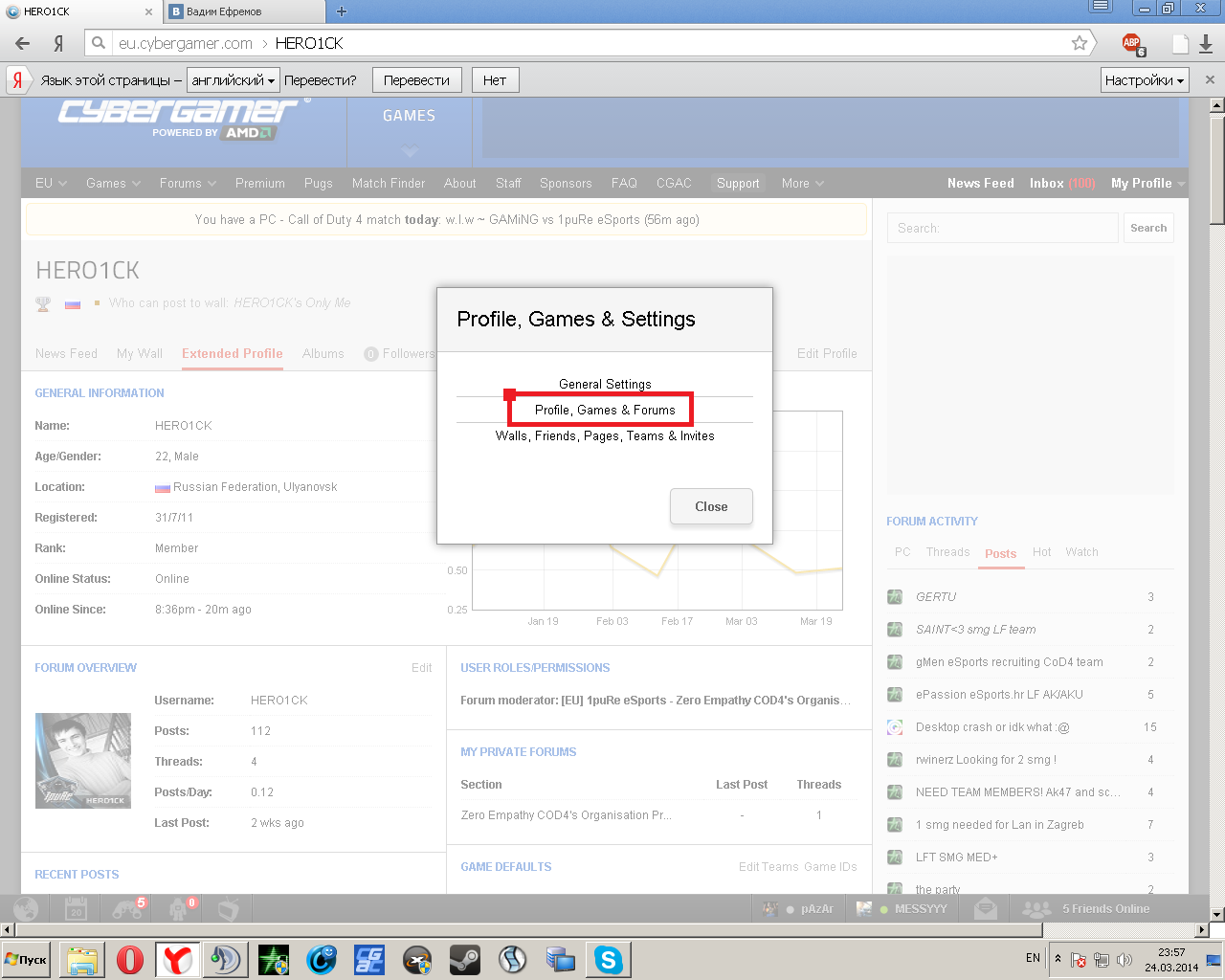This screenshot has height=980, width=1225.
Task: Open Yandex browser from the taskbar
Action: tap(178, 959)
